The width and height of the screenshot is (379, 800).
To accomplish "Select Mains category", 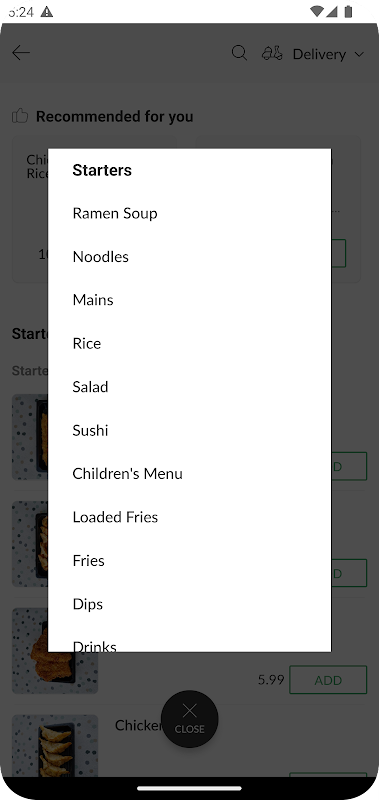I will (93, 300).
